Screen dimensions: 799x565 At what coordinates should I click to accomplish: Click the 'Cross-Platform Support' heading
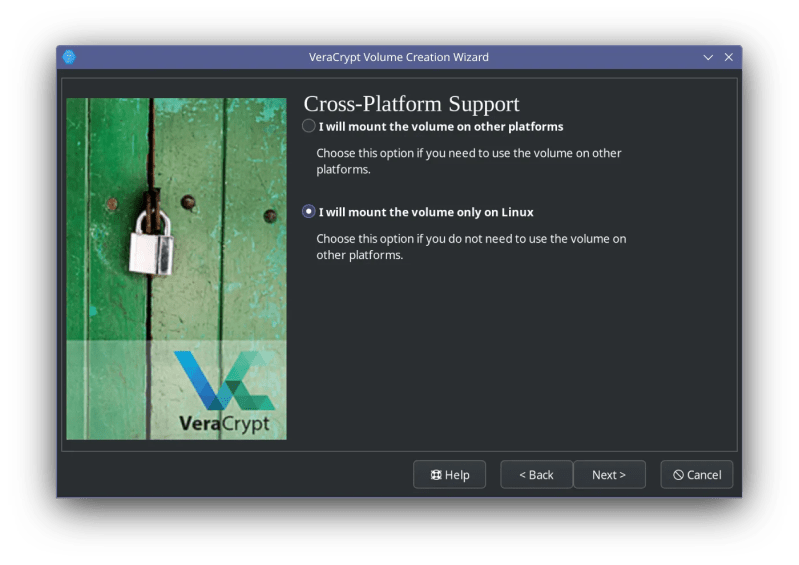tap(411, 104)
